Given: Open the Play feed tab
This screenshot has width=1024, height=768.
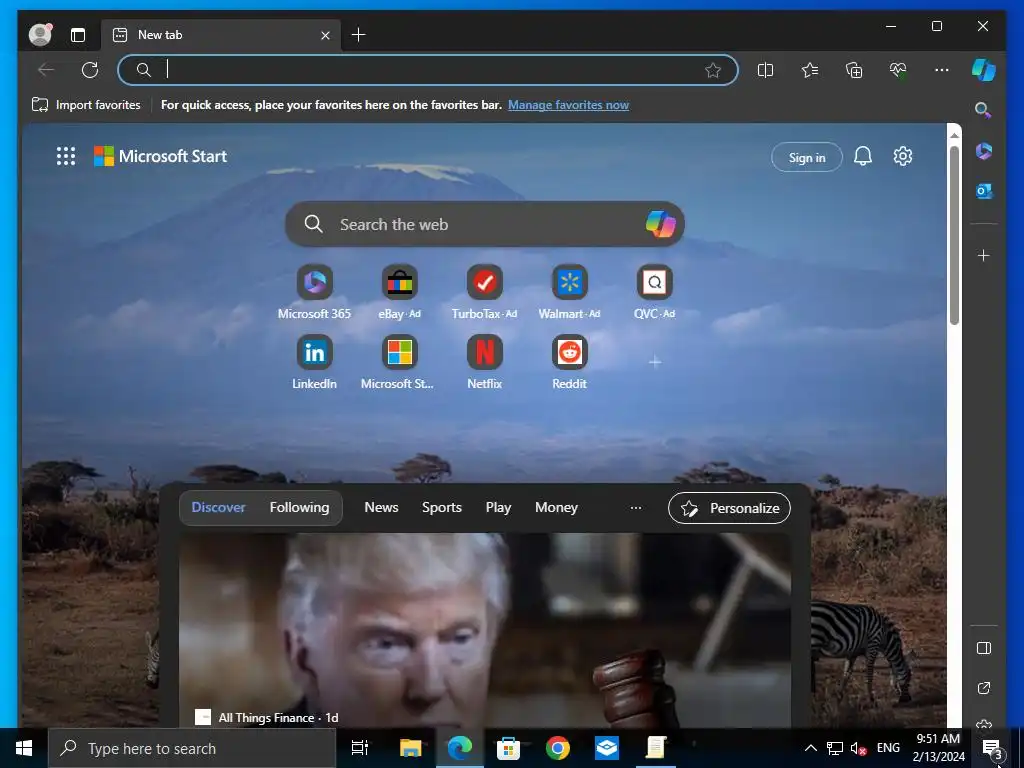Looking at the screenshot, I should [498, 507].
